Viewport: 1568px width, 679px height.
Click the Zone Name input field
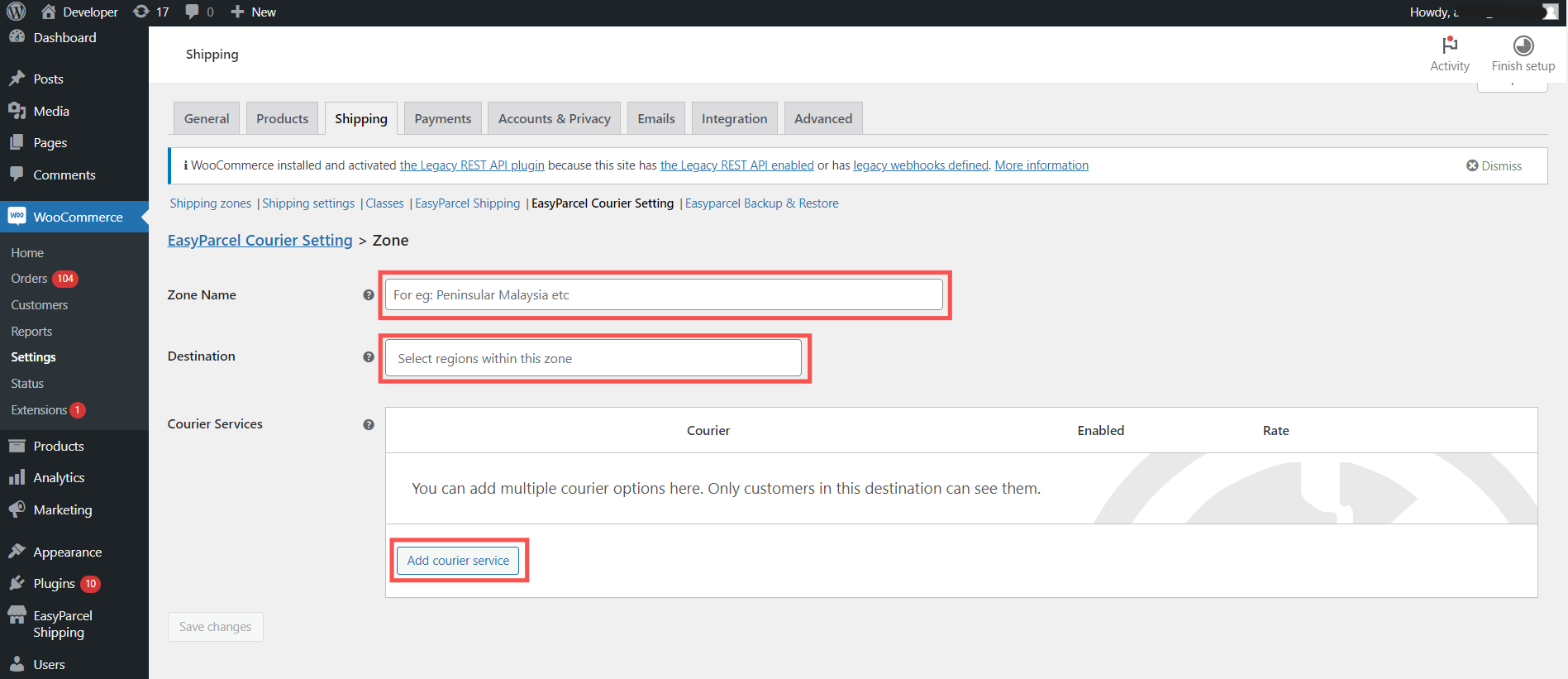(664, 294)
